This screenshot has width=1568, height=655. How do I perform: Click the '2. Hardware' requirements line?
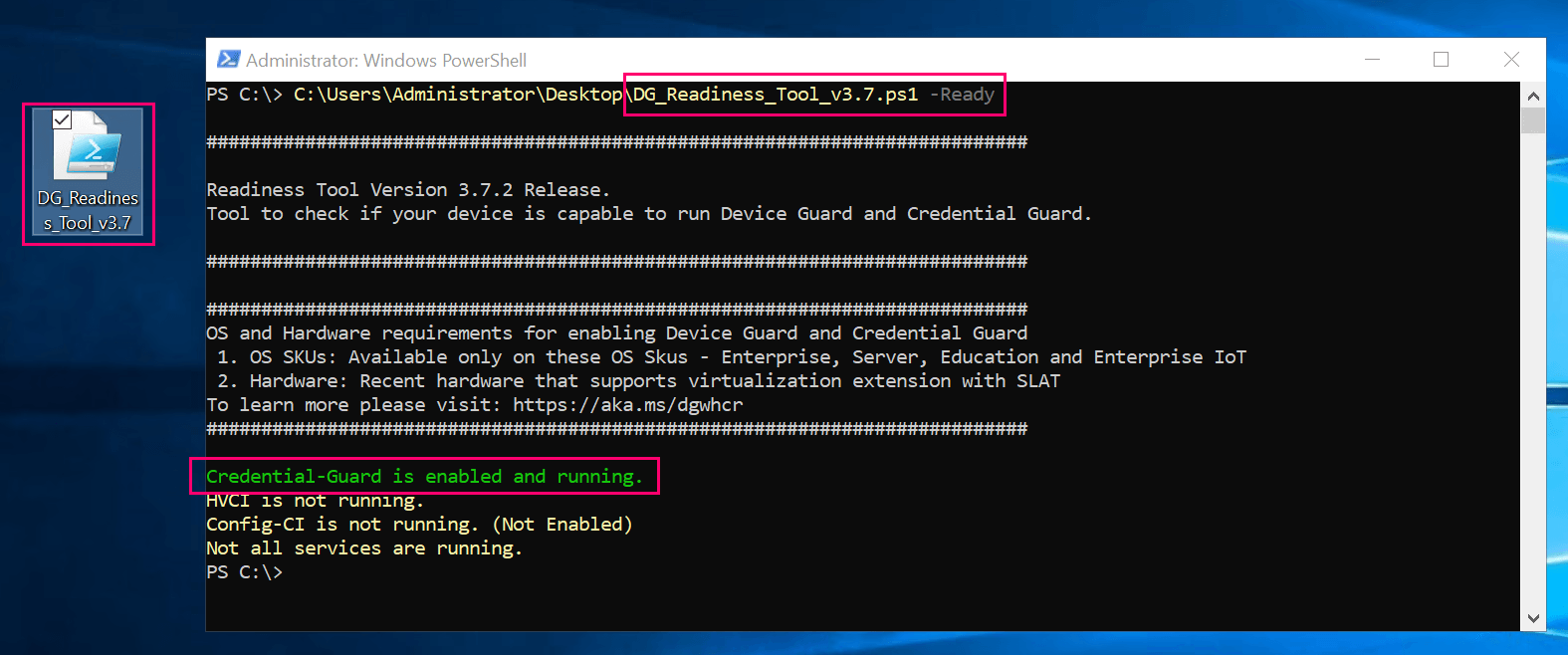tap(638, 381)
